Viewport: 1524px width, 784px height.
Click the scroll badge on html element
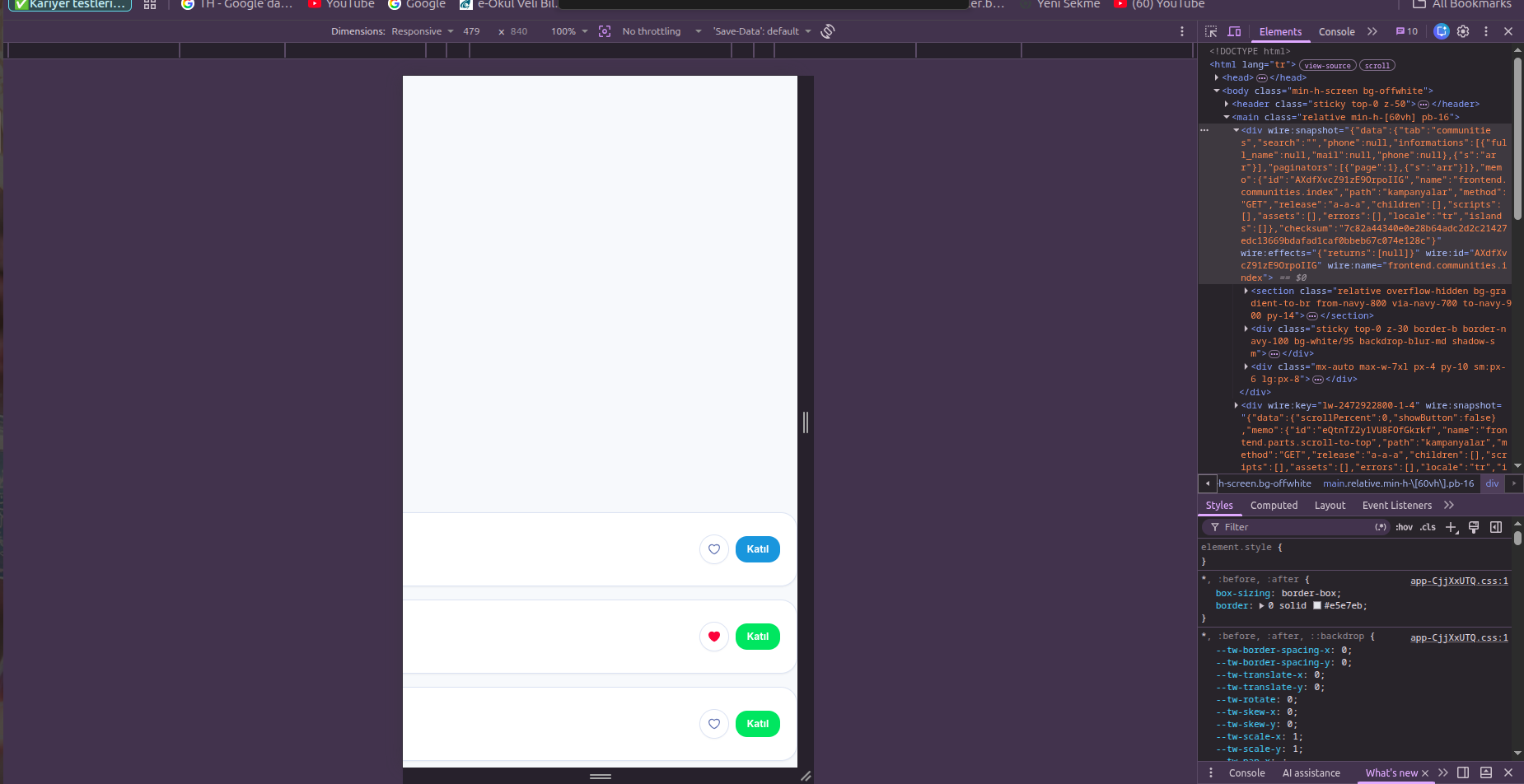pyautogui.click(x=1377, y=65)
